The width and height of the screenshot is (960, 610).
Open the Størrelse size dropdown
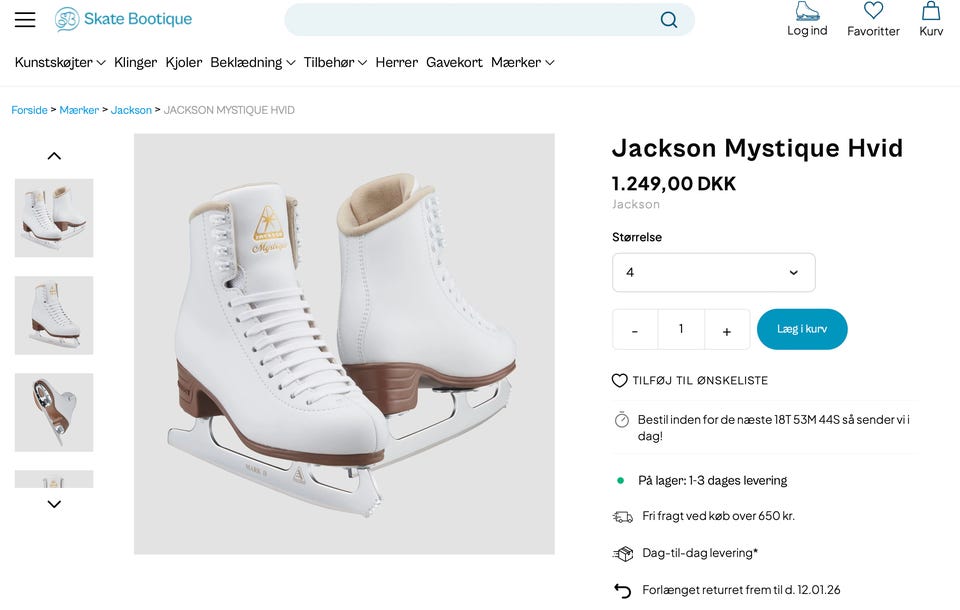coord(713,272)
